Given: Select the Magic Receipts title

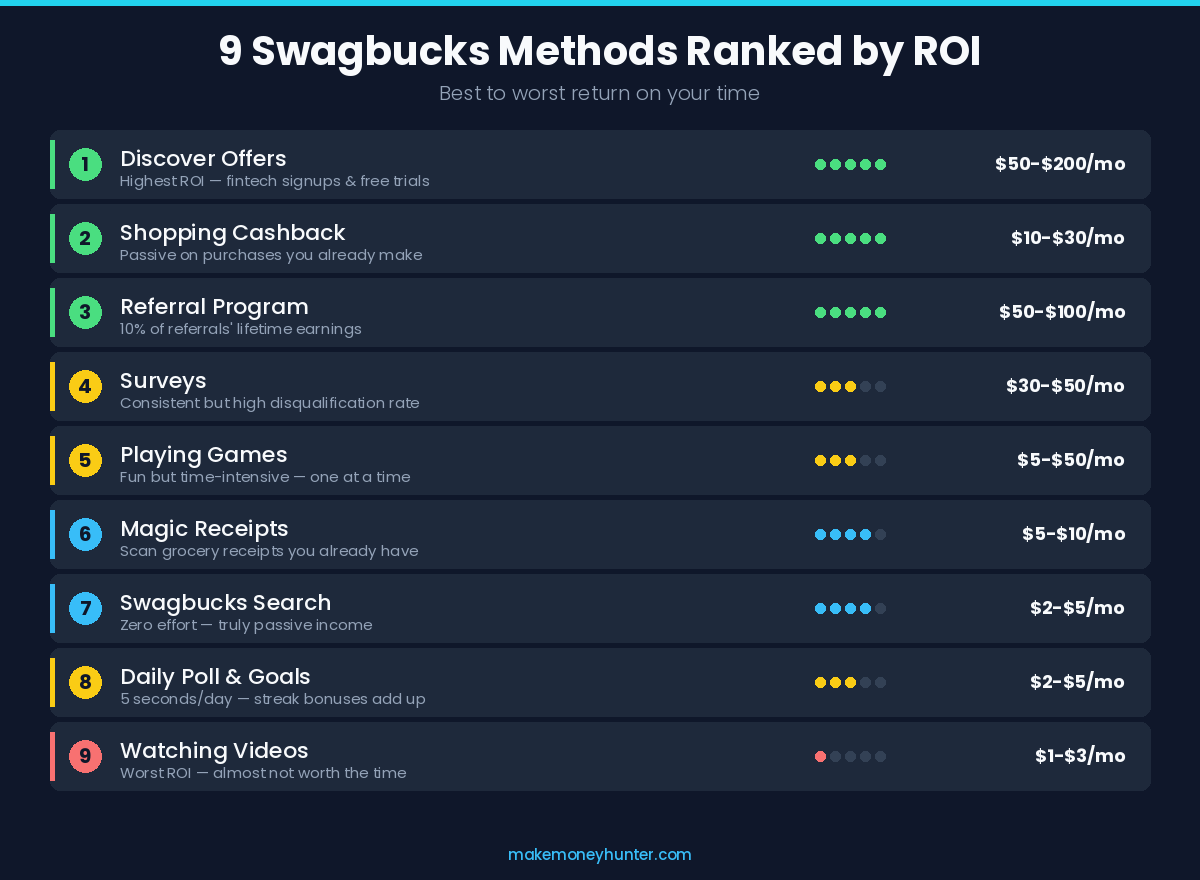Looking at the screenshot, I should [x=204, y=528].
